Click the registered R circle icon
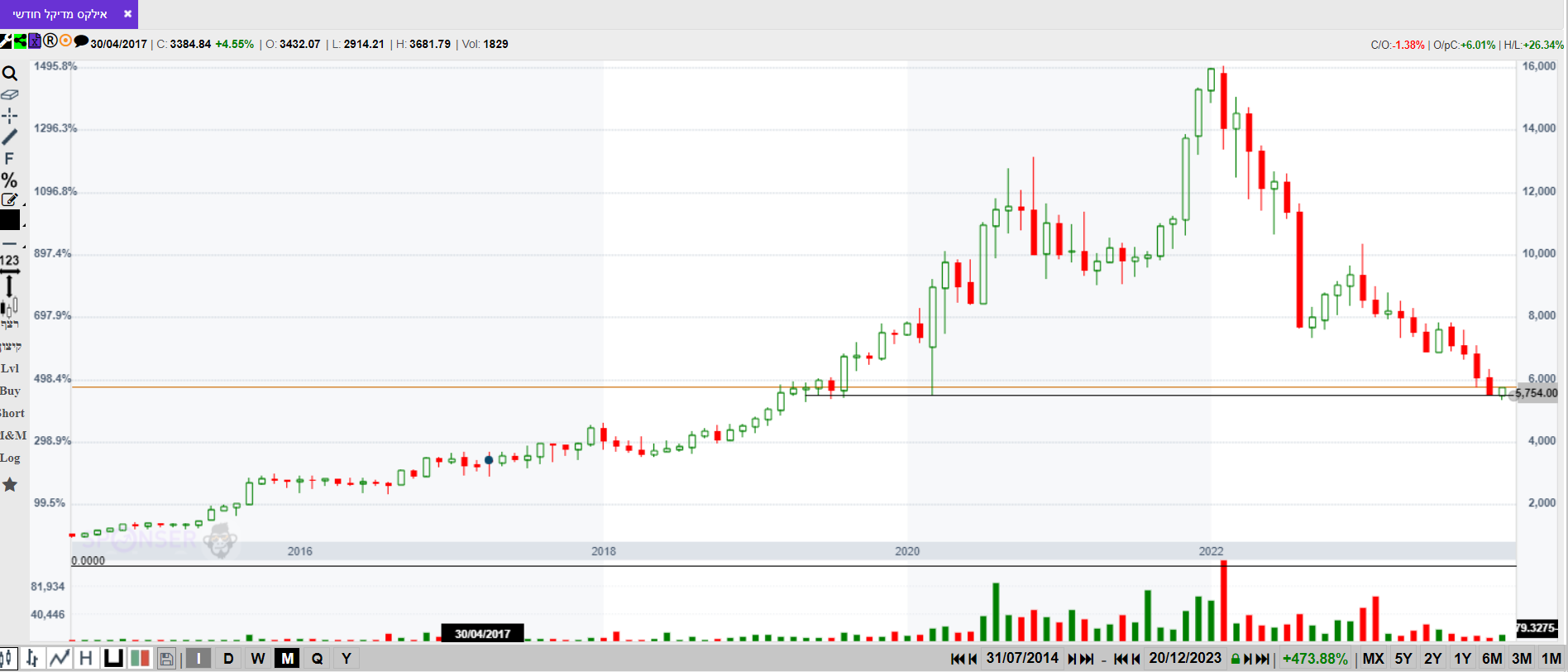The height and width of the screenshot is (672, 1568). pos(50,41)
